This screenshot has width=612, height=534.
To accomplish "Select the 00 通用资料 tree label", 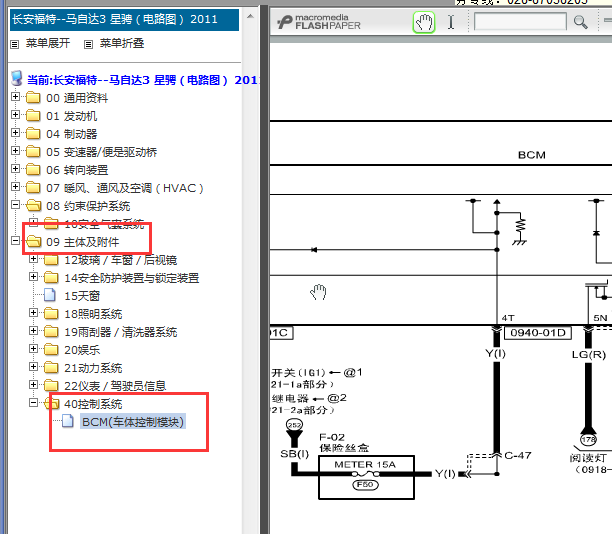I will (77, 98).
